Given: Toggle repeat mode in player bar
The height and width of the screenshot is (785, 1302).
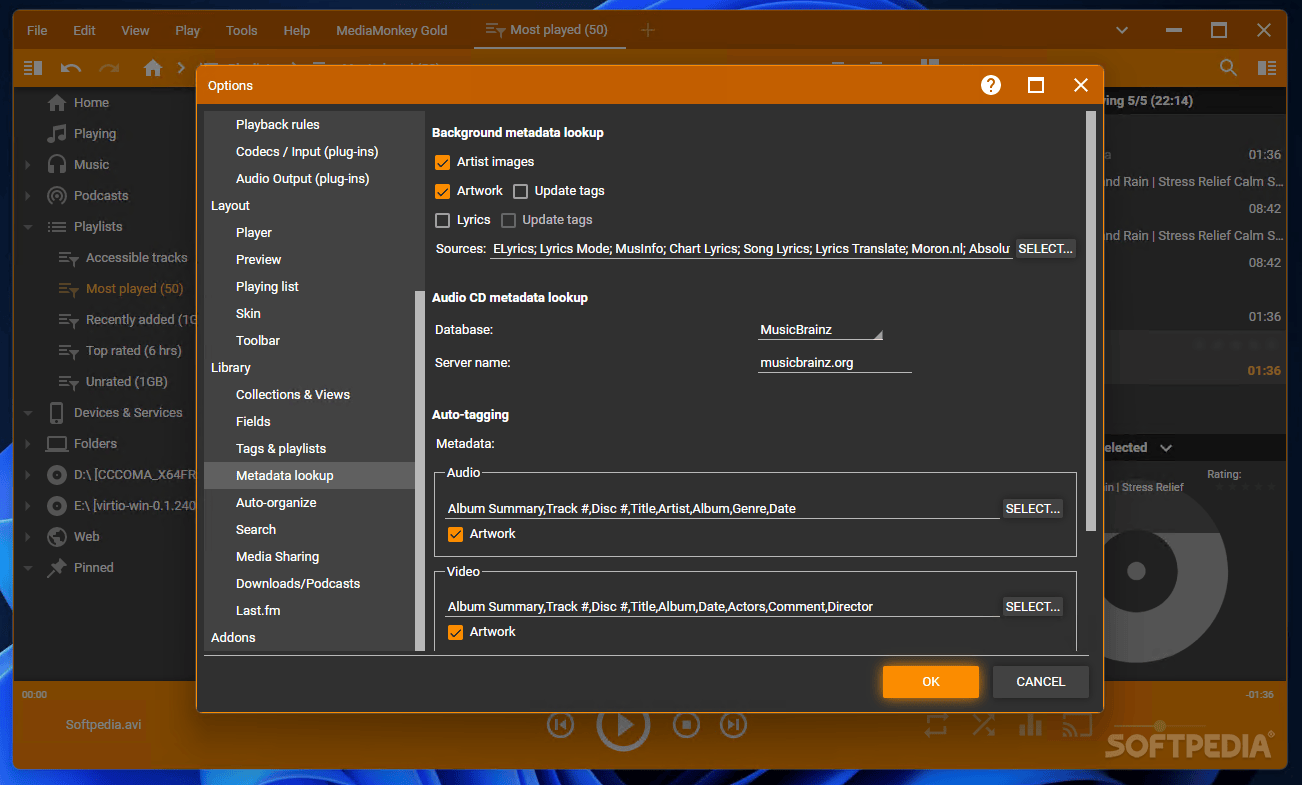Looking at the screenshot, I should [x=937, y=725].
